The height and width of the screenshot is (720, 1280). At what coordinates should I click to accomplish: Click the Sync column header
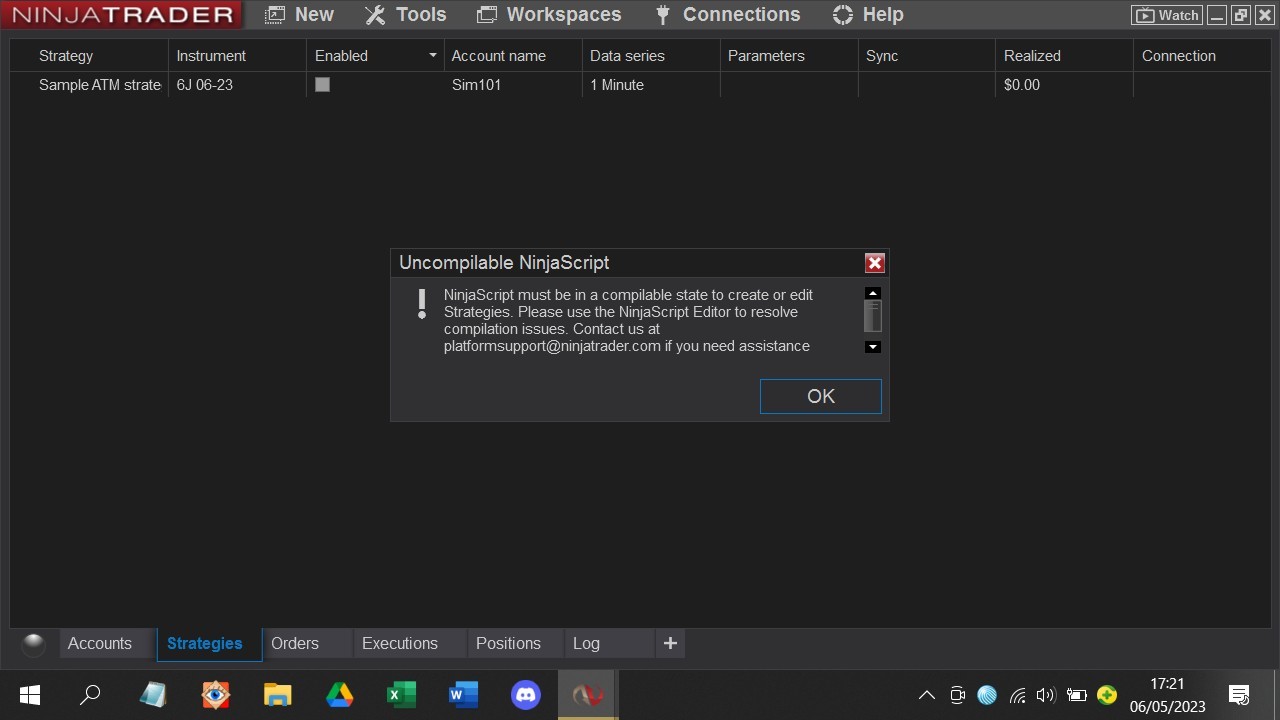click(x=882, y=56)
